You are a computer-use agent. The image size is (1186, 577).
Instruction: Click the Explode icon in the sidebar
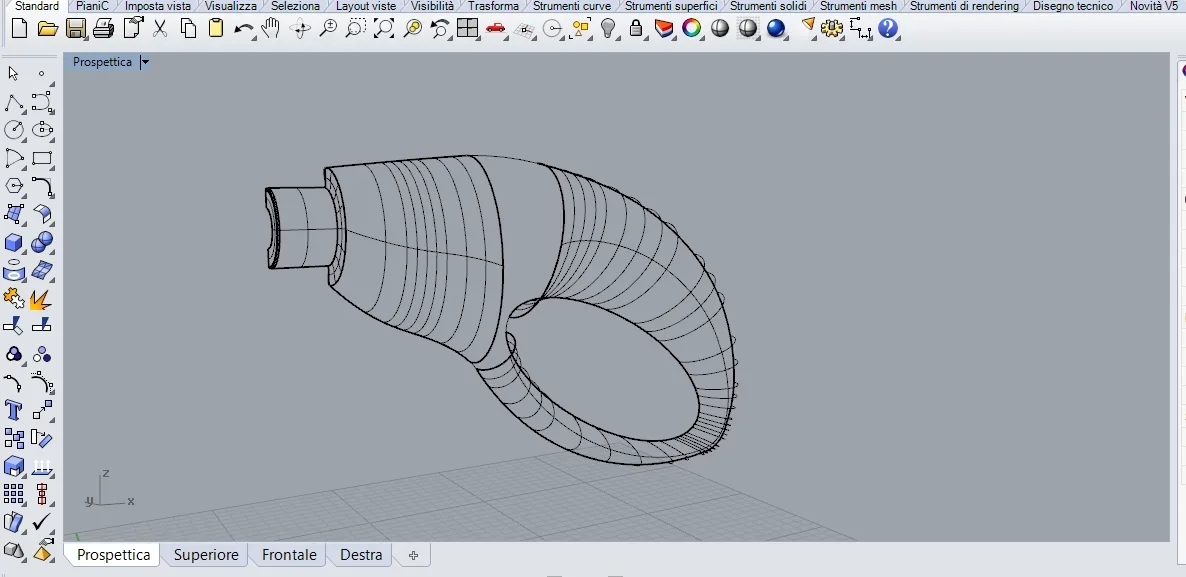coord(41,299)
